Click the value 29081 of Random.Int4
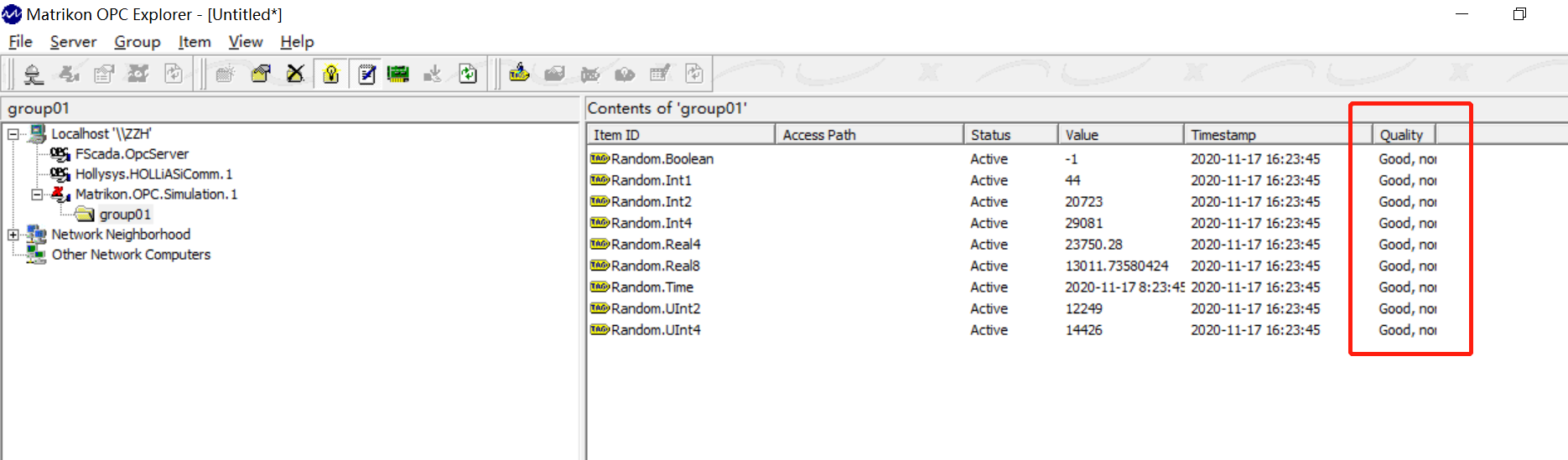 point(1083,223)
